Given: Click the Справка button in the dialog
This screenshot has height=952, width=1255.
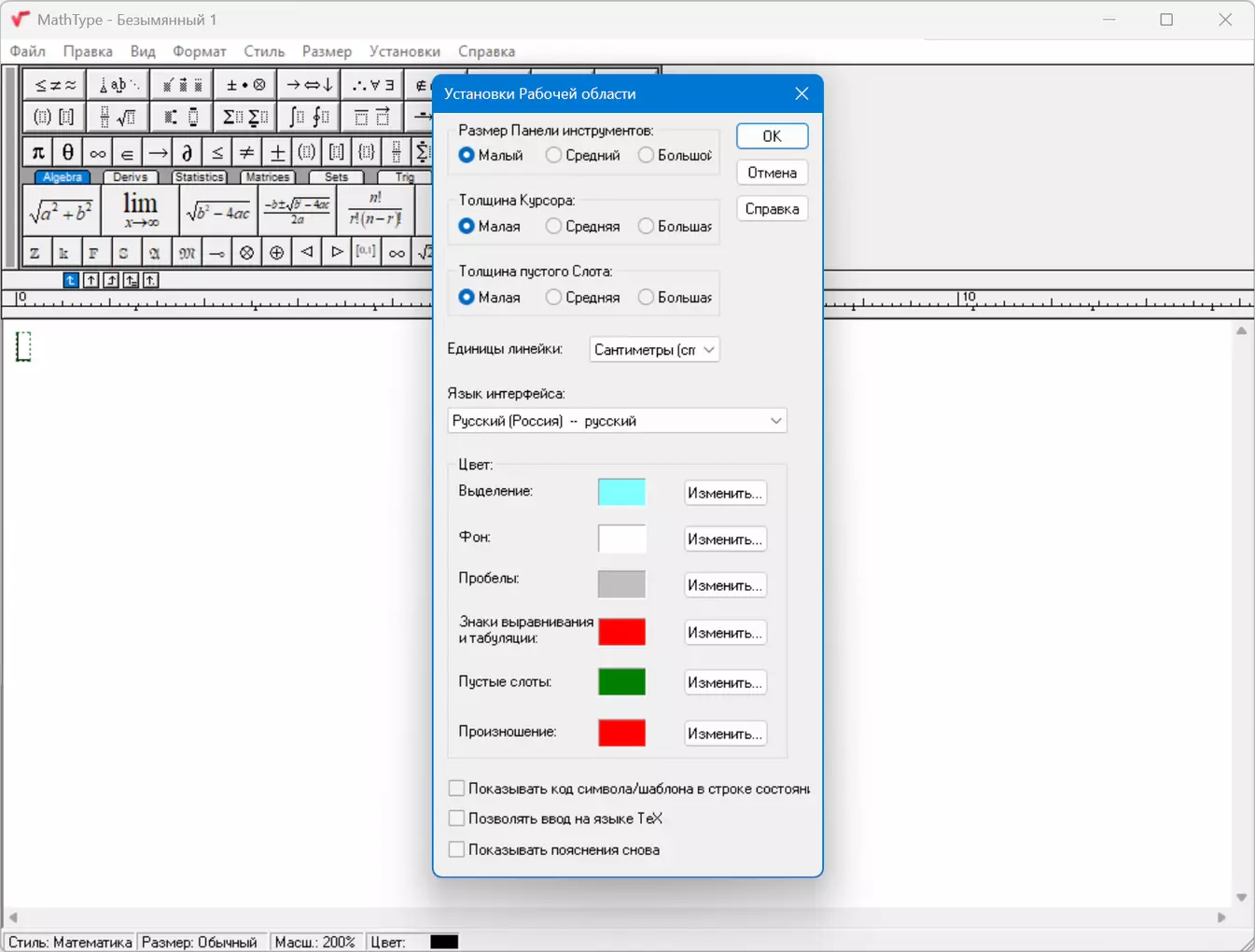Looking at the screenshot, I should 773,209.
